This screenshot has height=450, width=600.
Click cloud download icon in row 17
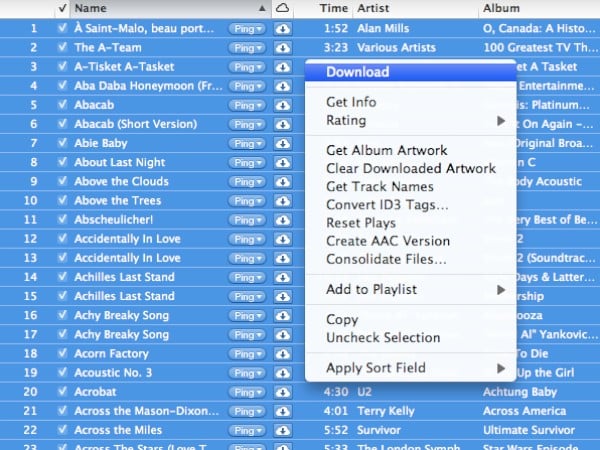pyautogui.click(x=283, y=335)
